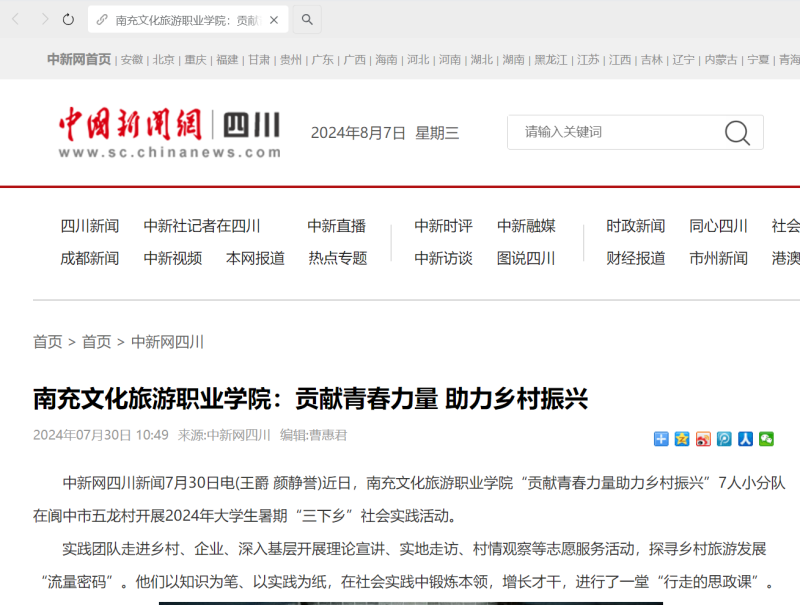Select 同心四川 in the navigation

[x=718, y=226]
